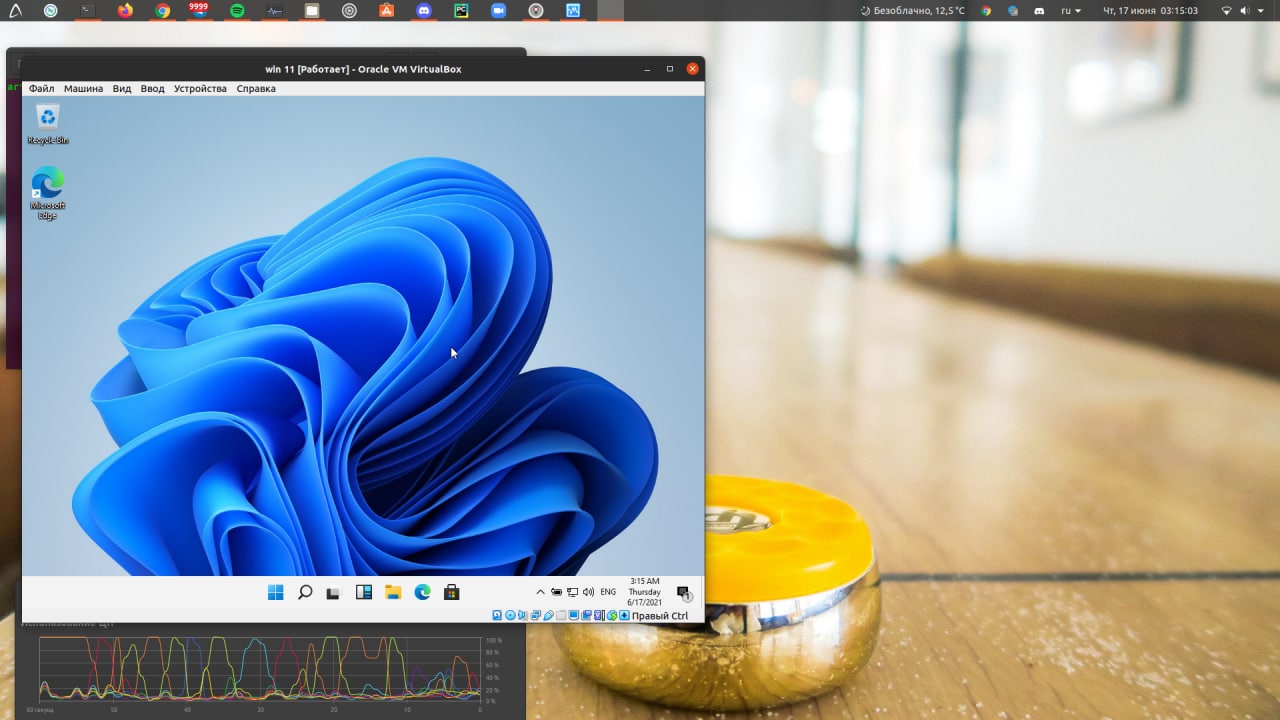Launch File Explorer from the Windows taskbar
This screenshot has height=720, width=1280.
click(393, 592)
